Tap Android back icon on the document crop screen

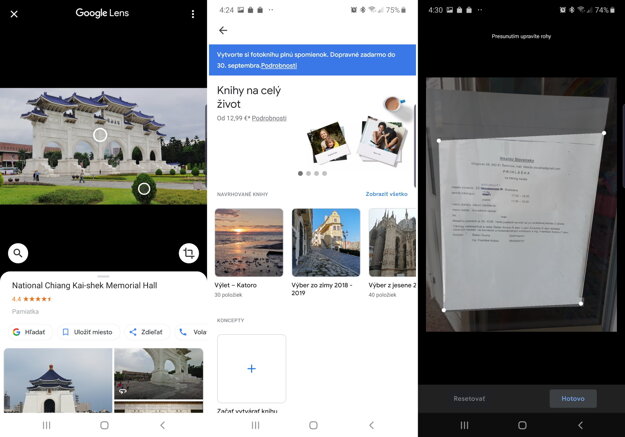tap(580, 425)
